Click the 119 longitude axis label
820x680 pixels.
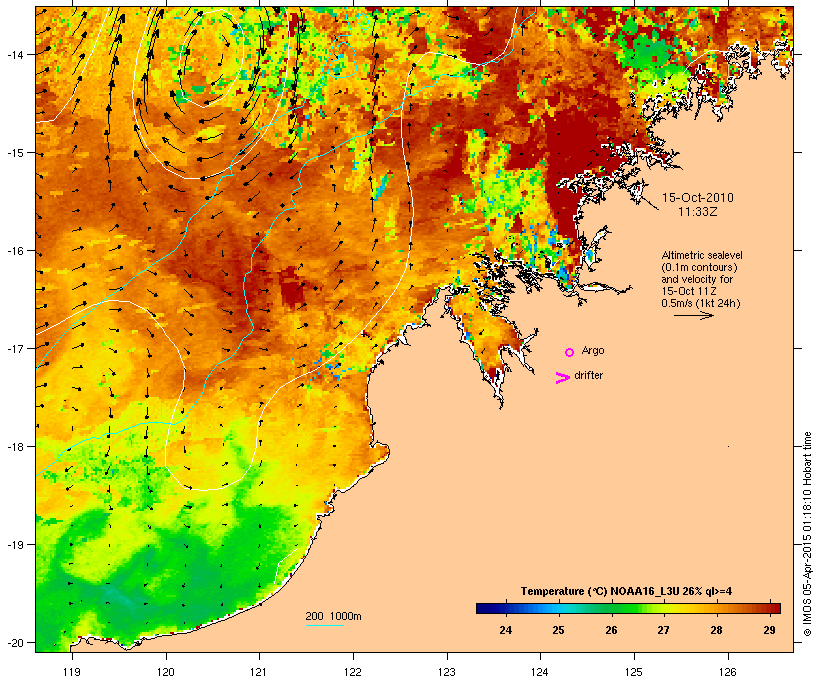[72, 672]
